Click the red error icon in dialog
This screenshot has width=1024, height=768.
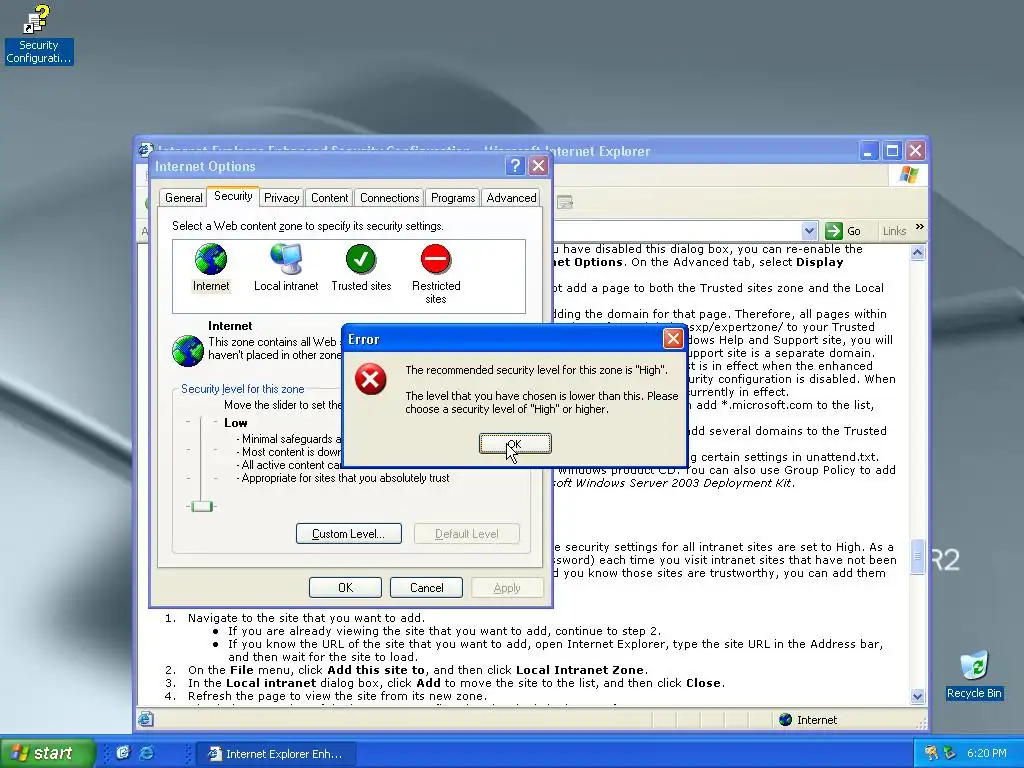370,379
